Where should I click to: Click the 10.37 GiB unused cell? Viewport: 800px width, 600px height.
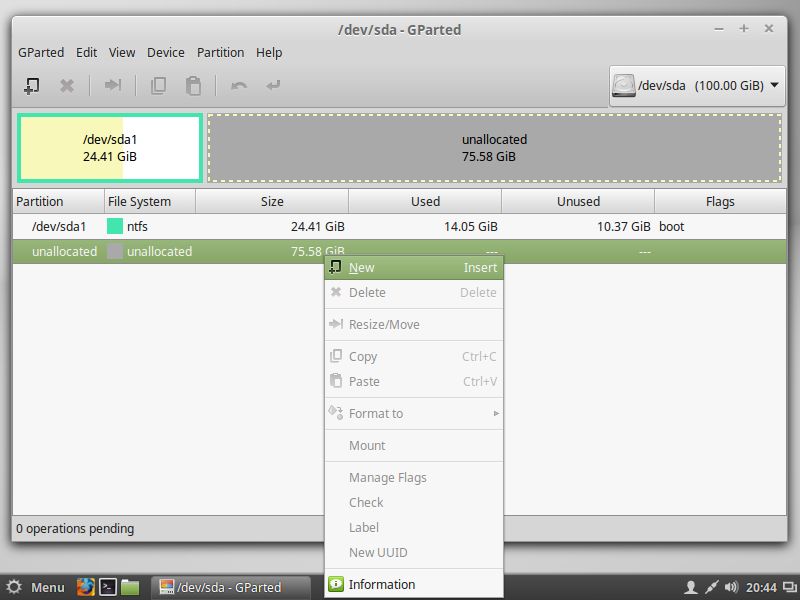(623, 227)
